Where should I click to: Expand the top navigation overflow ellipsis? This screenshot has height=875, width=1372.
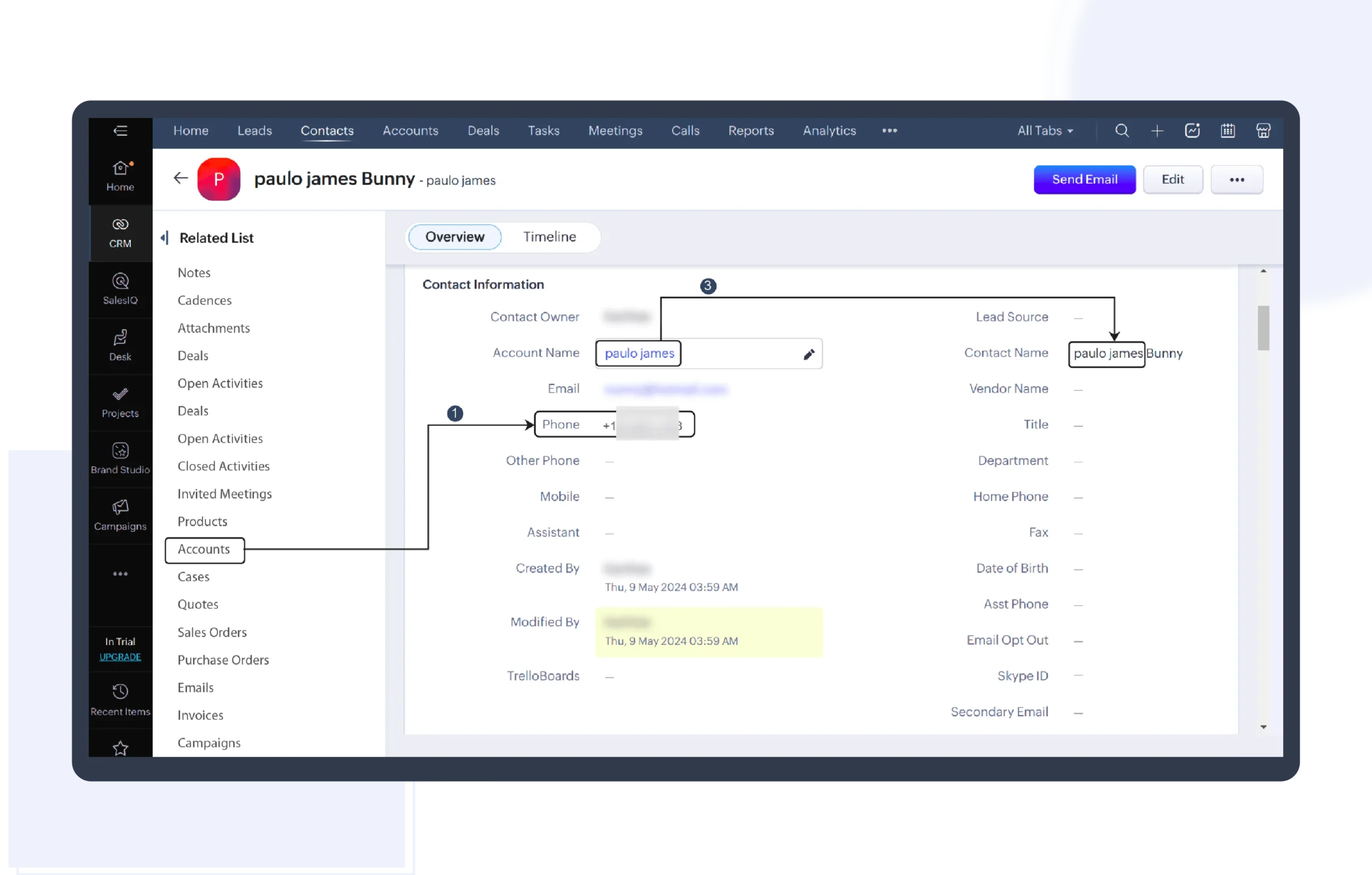(890, 130)
